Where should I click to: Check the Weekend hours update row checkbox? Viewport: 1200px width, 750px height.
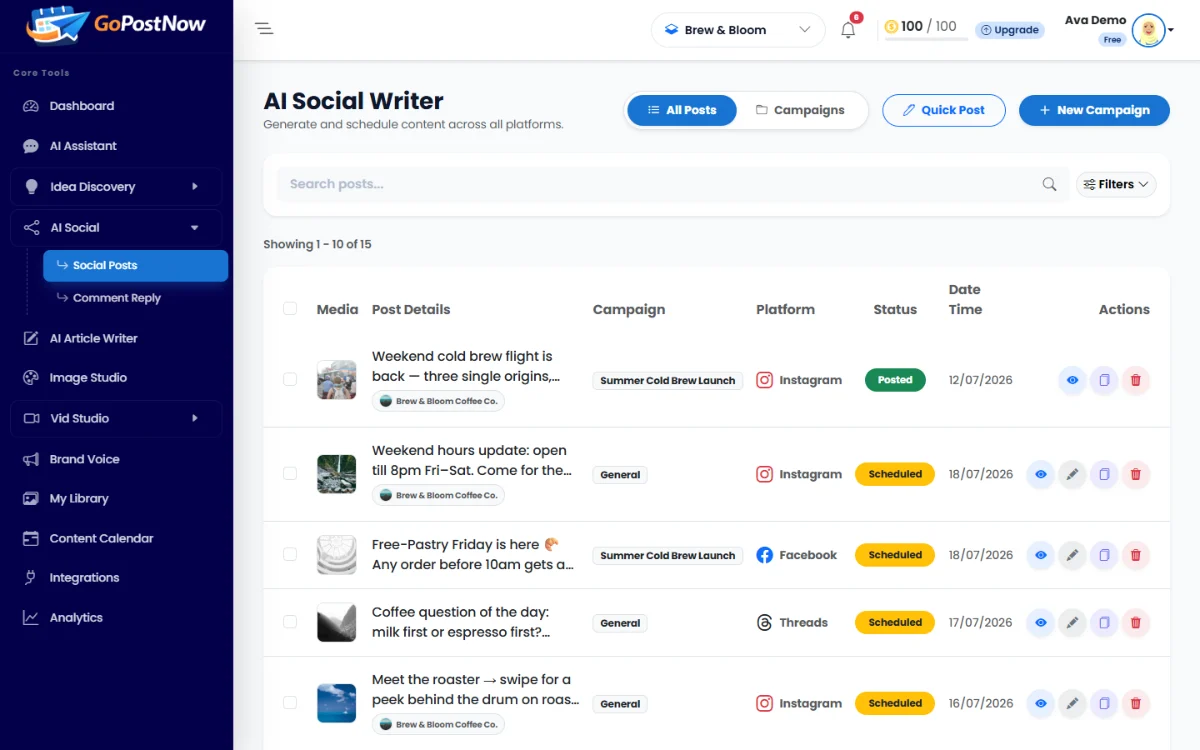pyautogui.click(x=290, y=473)
